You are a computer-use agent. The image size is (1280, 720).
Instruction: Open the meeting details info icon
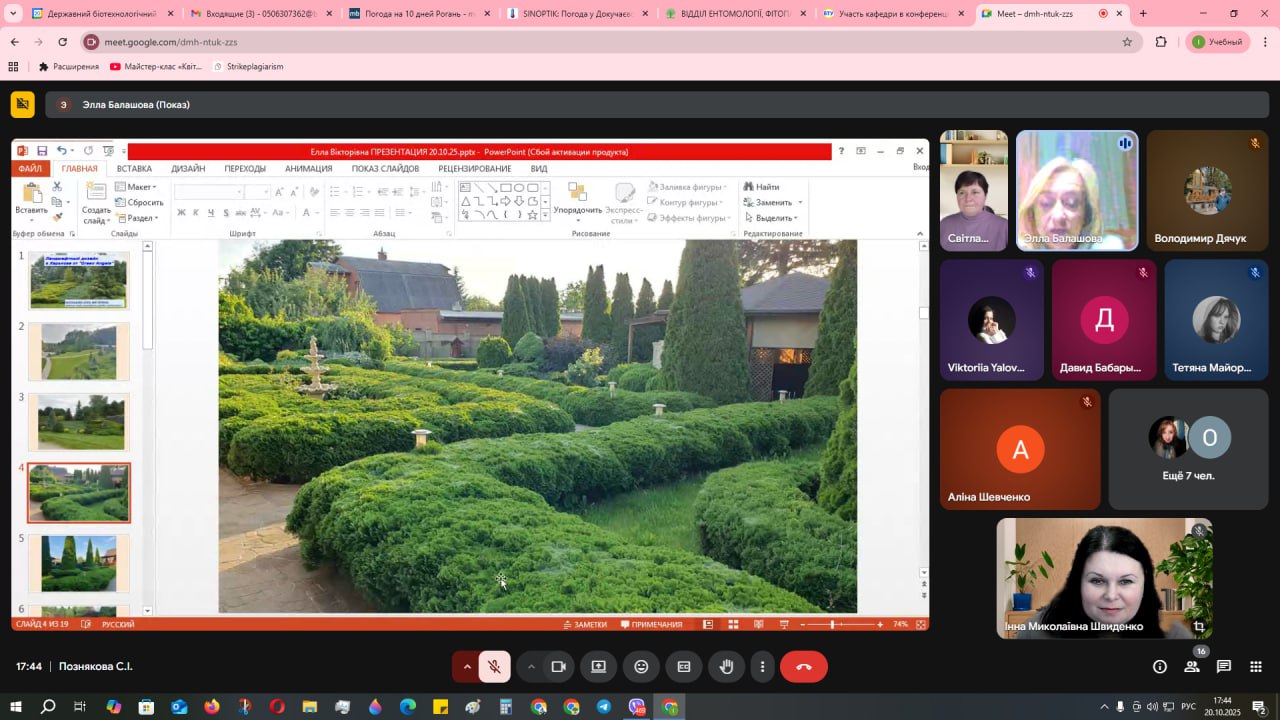1159,667
